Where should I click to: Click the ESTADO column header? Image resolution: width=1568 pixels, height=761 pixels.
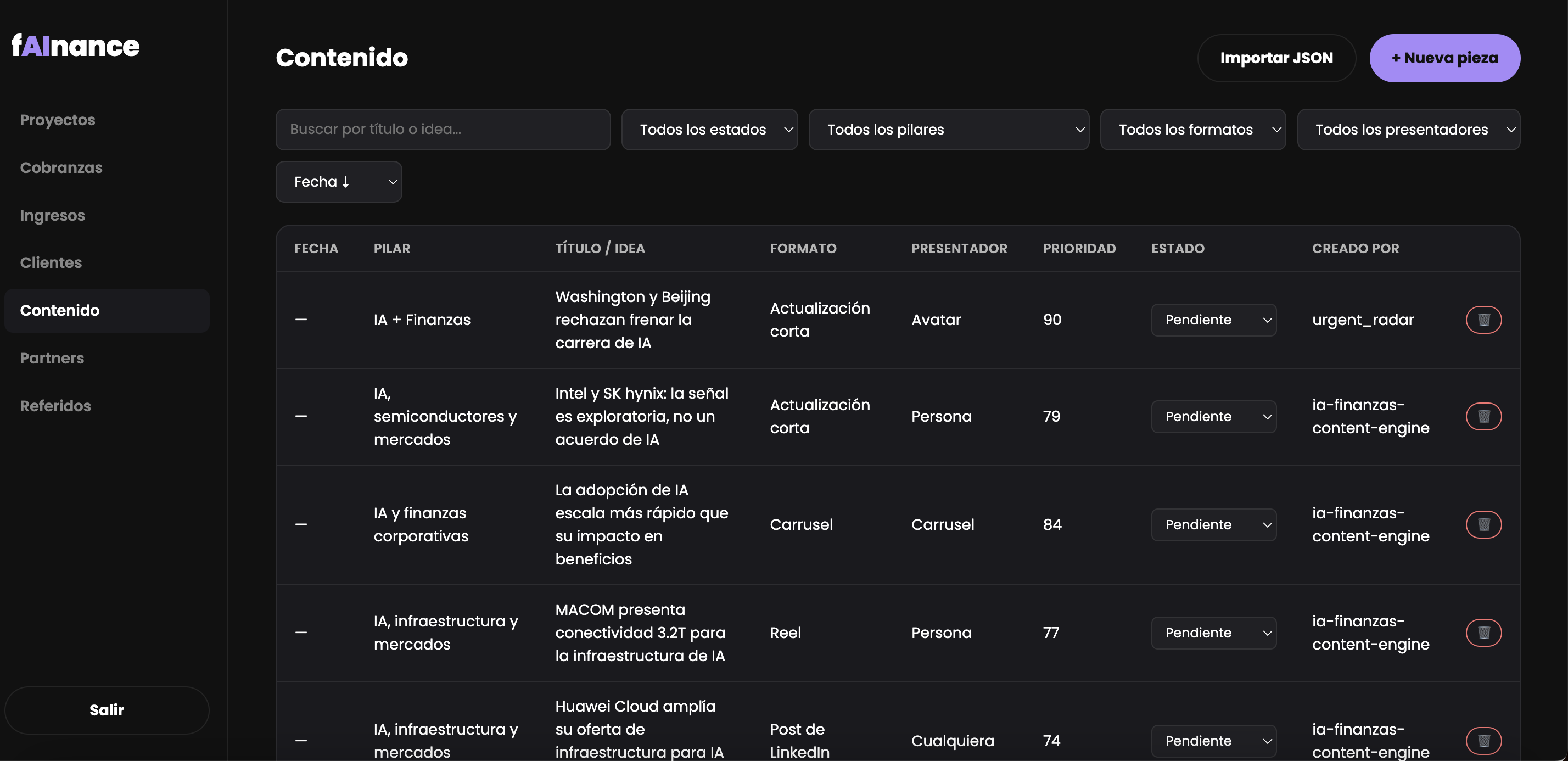click(1177, 248)
